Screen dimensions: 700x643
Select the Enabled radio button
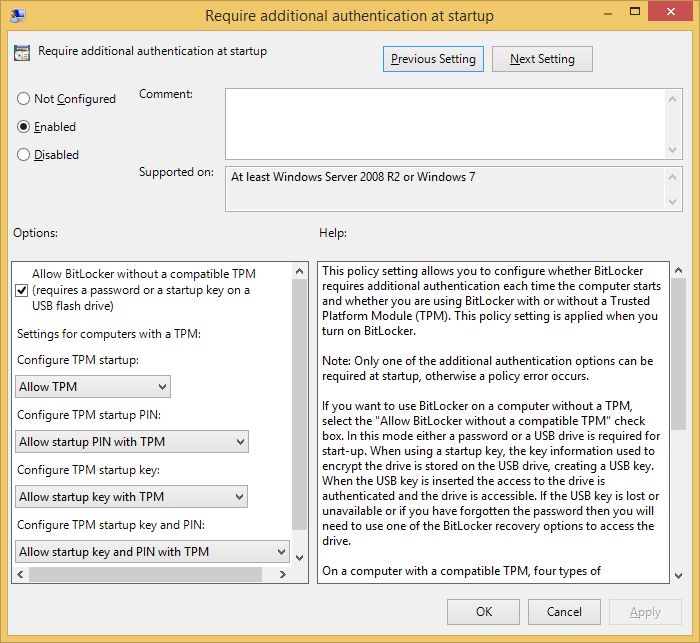click(x=24, y=127)
